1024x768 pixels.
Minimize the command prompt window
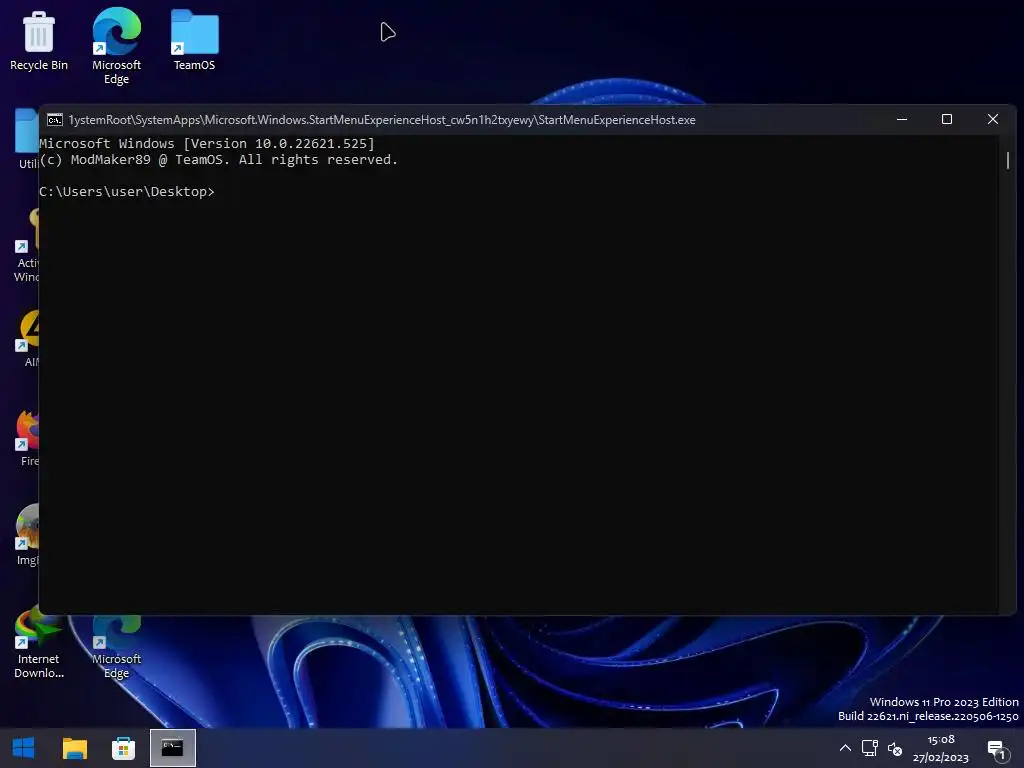pyautogui.click(x=902, y=120)
